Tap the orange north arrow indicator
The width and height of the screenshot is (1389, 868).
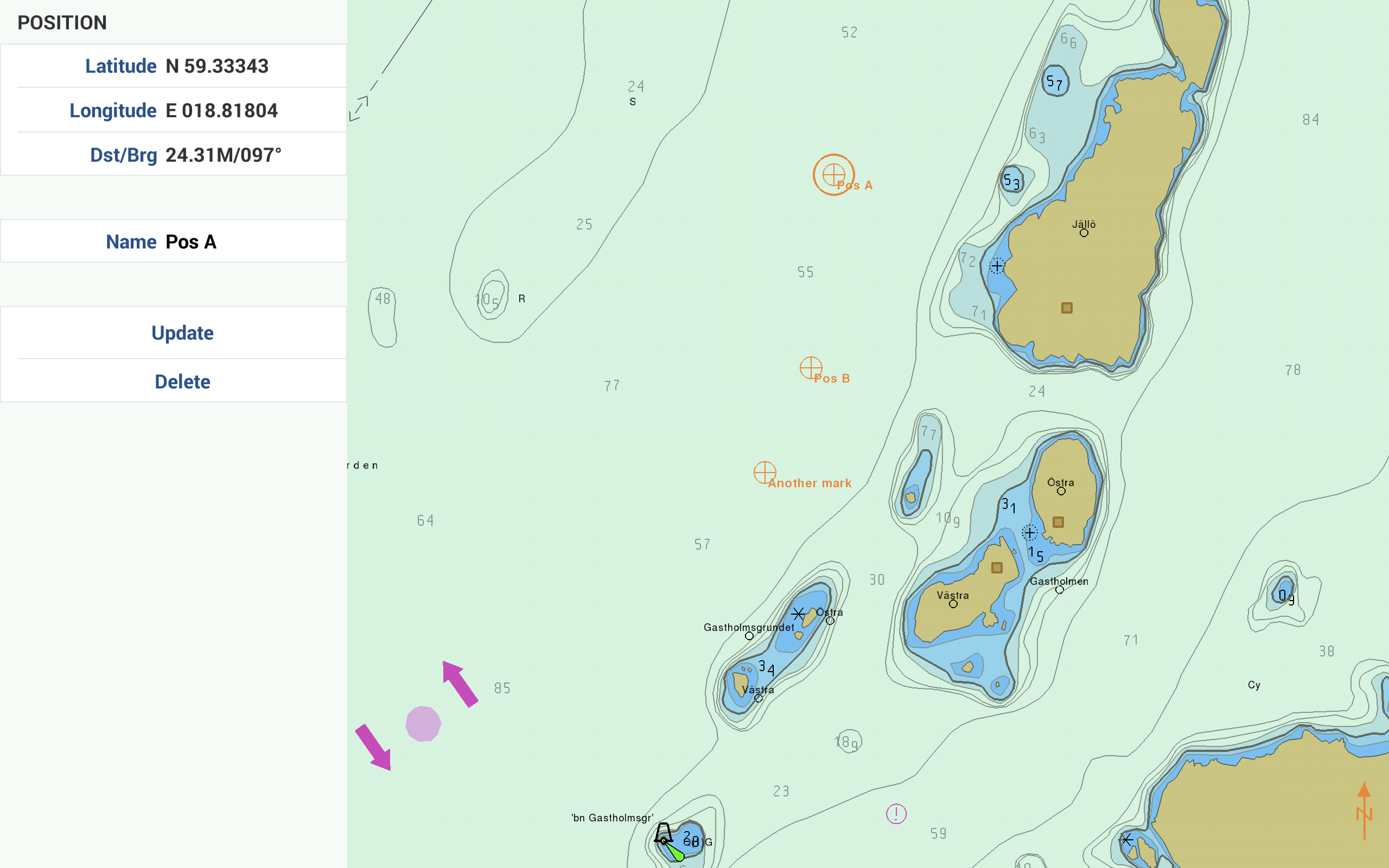(x=1363, y=810)
